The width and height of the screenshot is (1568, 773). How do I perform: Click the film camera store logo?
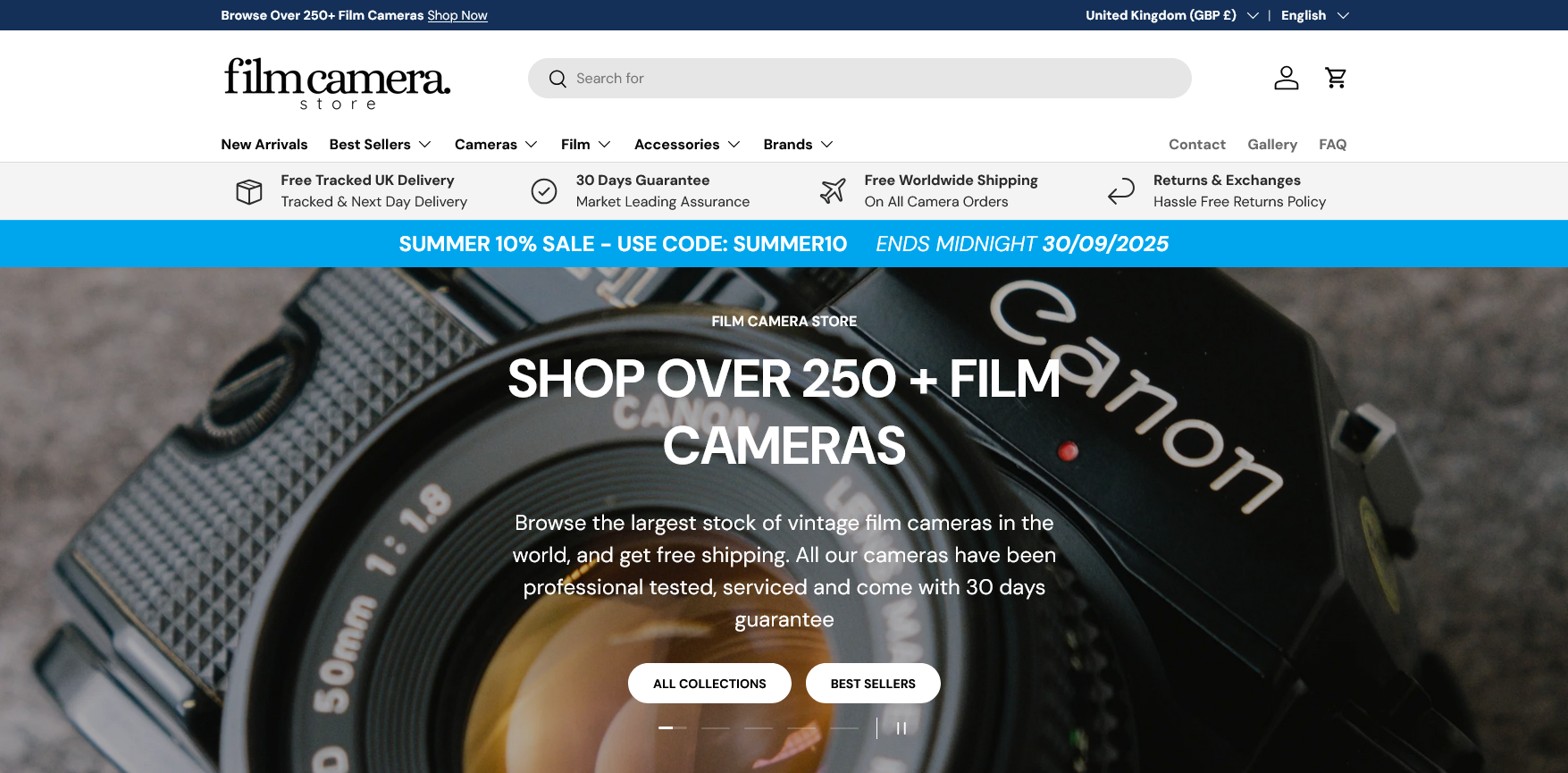point(337,83)
